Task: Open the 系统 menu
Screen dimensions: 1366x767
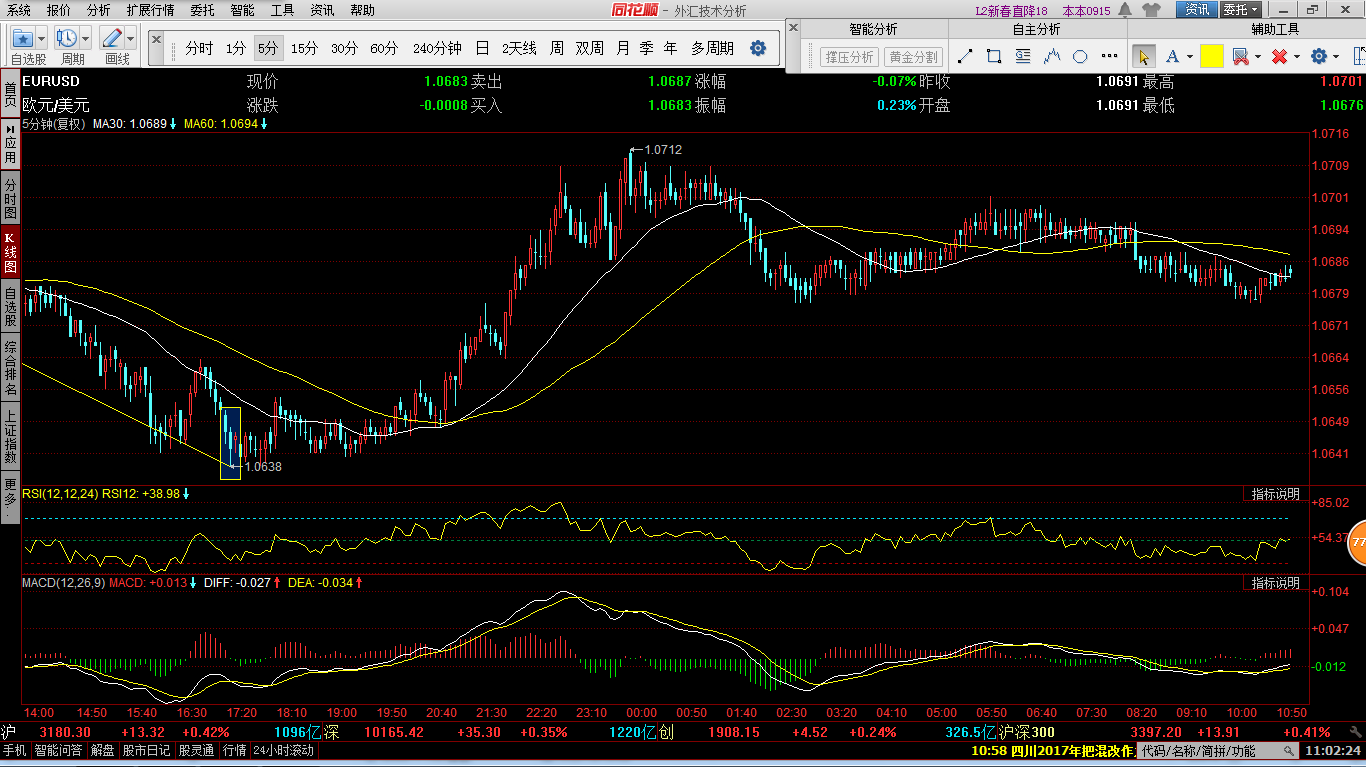Action: pos(18,10)
